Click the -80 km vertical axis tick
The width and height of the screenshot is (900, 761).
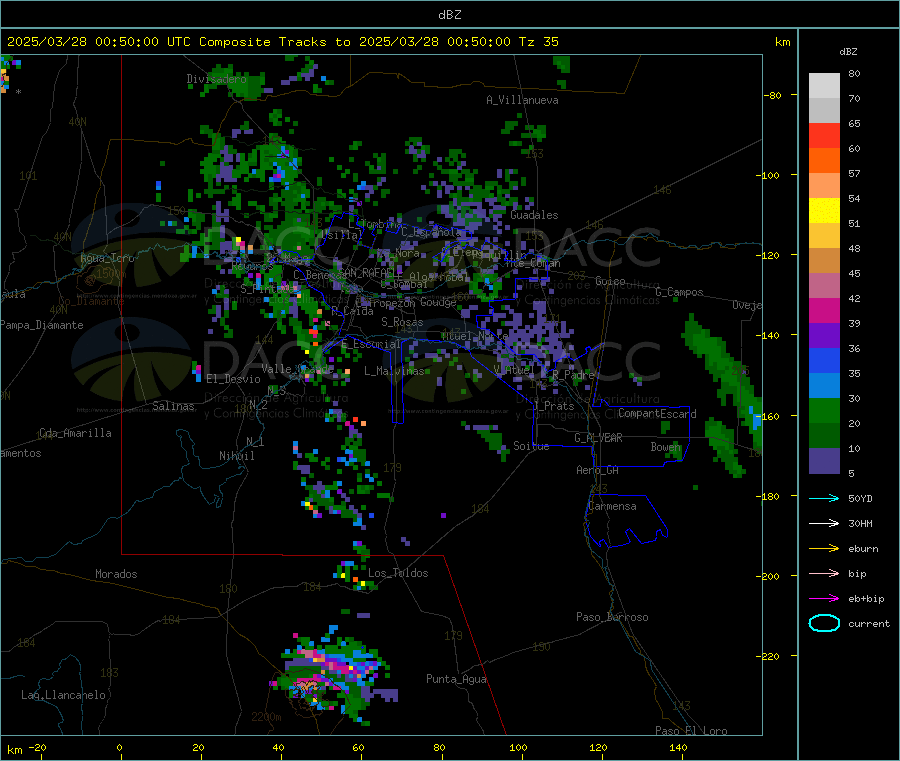point(773,95)
